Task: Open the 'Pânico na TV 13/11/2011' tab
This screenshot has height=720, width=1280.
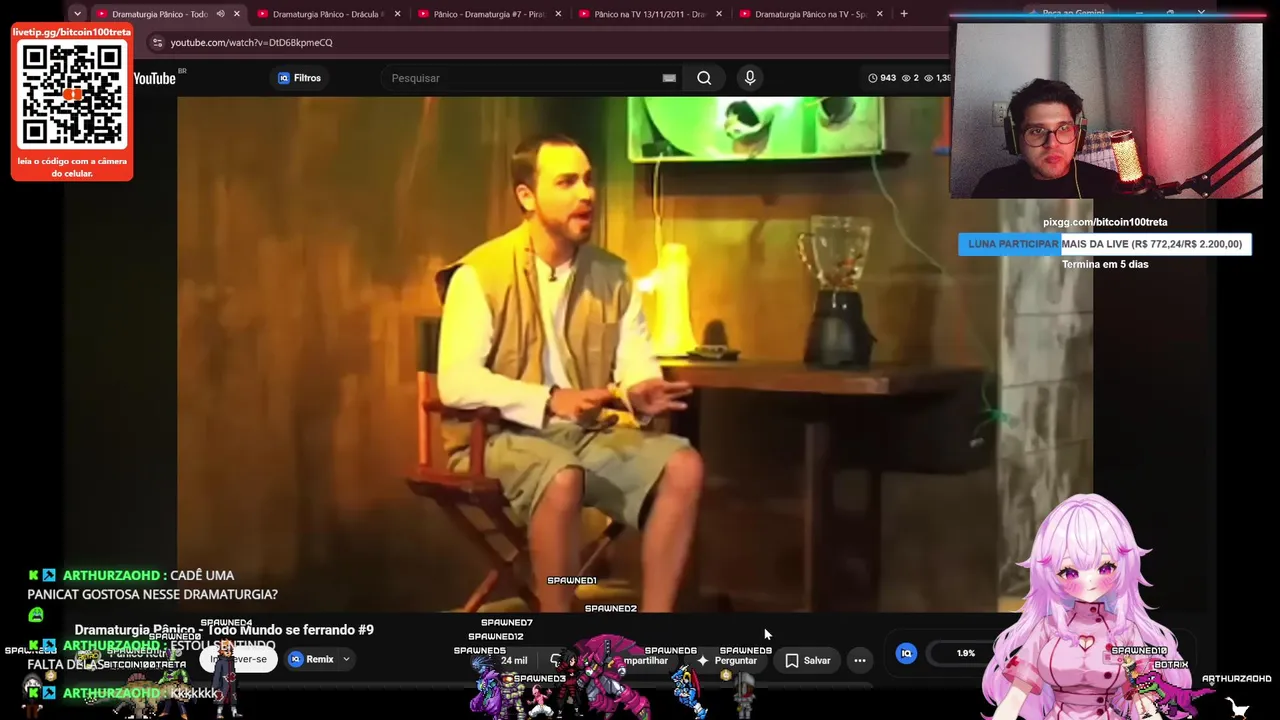Action: (649, 14)
